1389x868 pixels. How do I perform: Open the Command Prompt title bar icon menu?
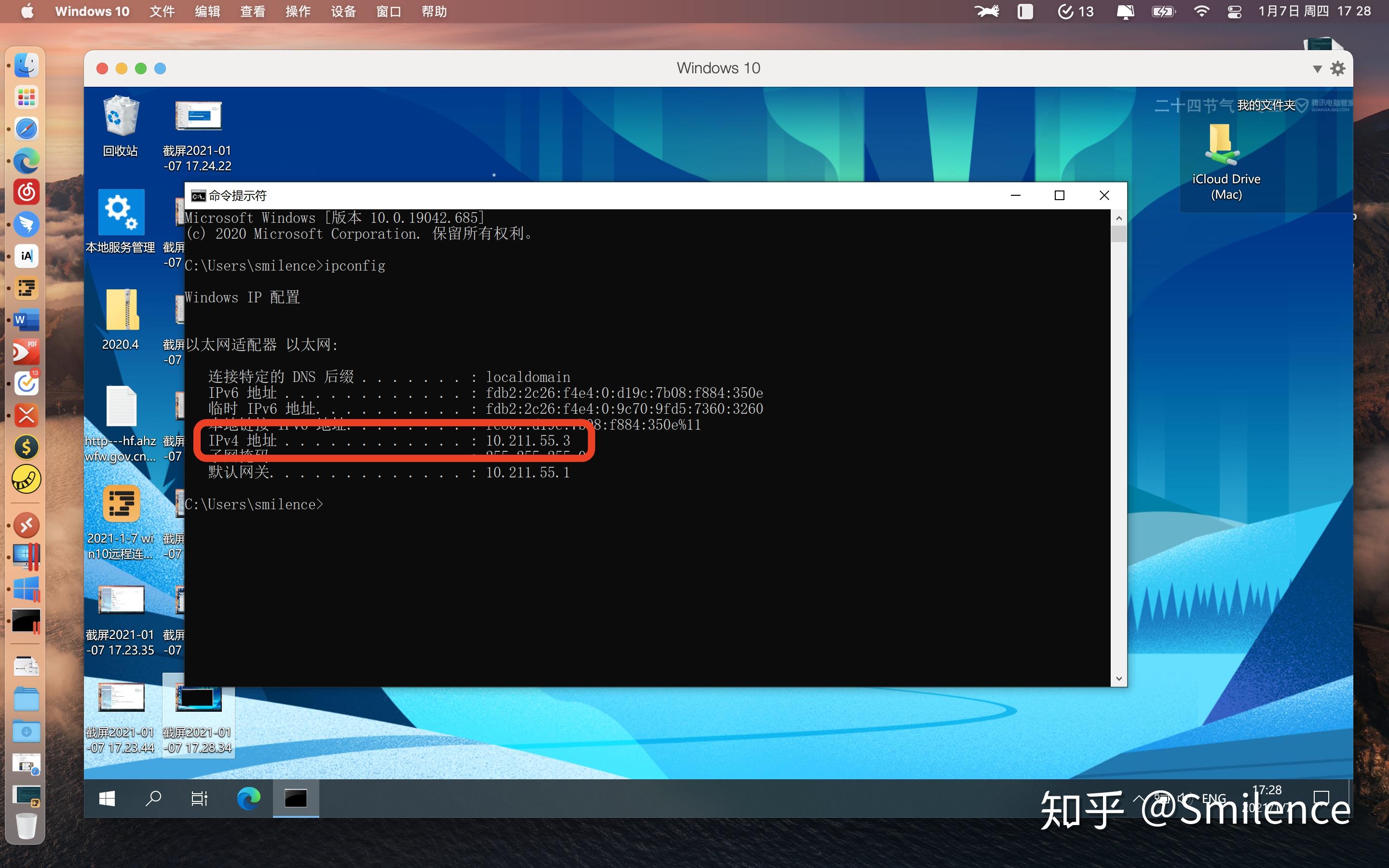click(198, 196)
